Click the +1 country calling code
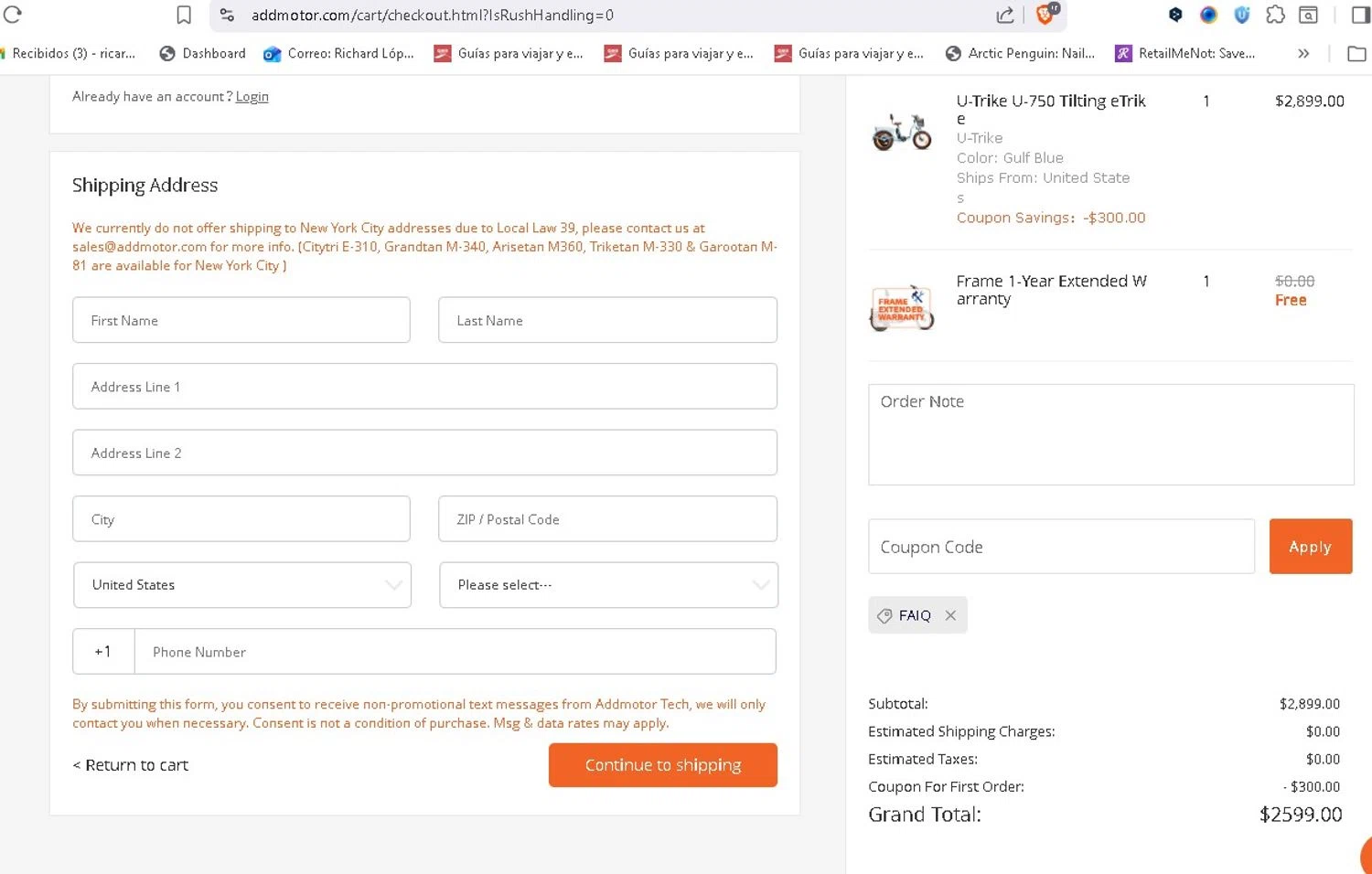 (x=103, y=652)
